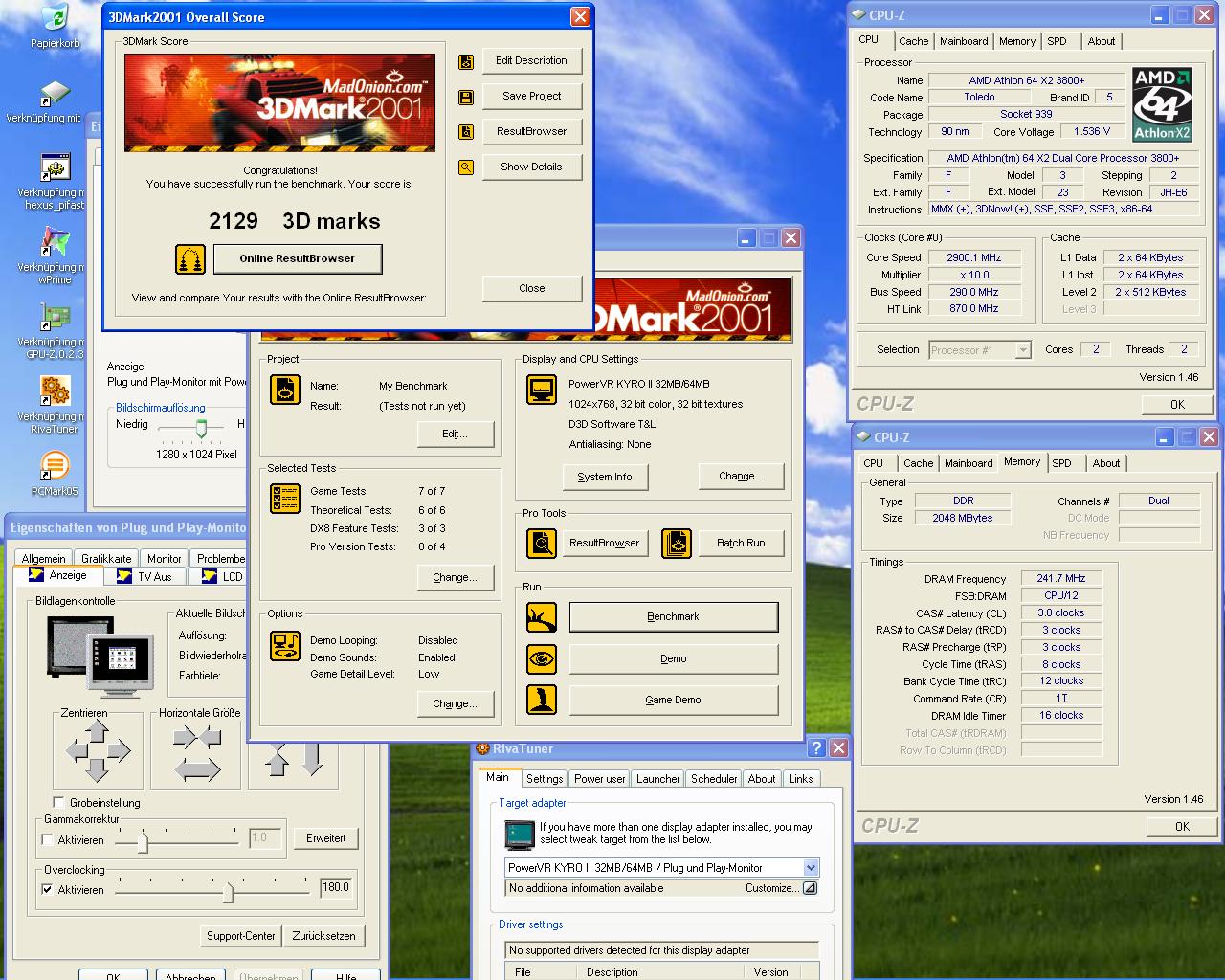Image resolution: width=1225 pixels, height=980 pixels.
Task: Open About tab in lower CPU-Z window
Action: (x=1105, y=463)
